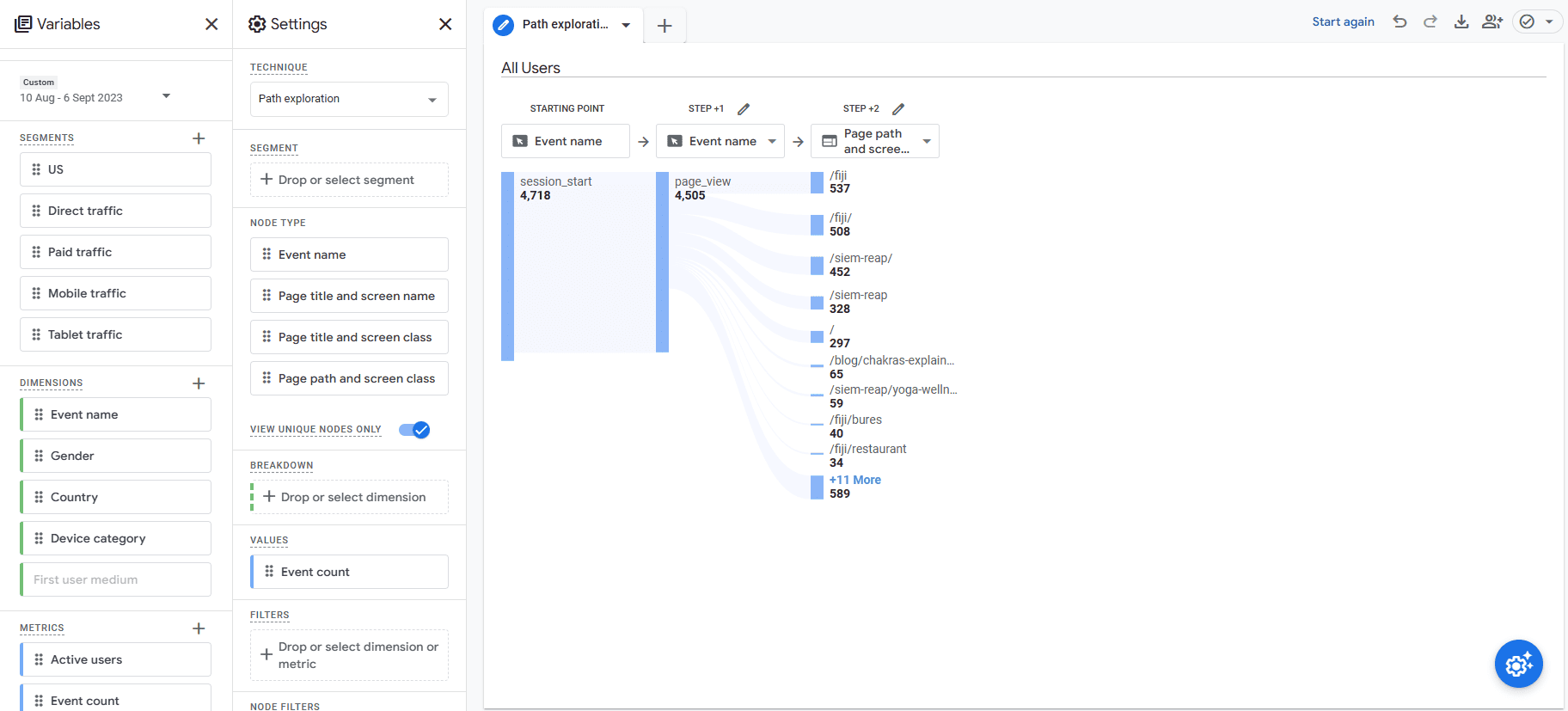Edit STEP +1 with pencil icon
Image resolution: width=1568 pixels, height=711 pixels.
point(744,109)
